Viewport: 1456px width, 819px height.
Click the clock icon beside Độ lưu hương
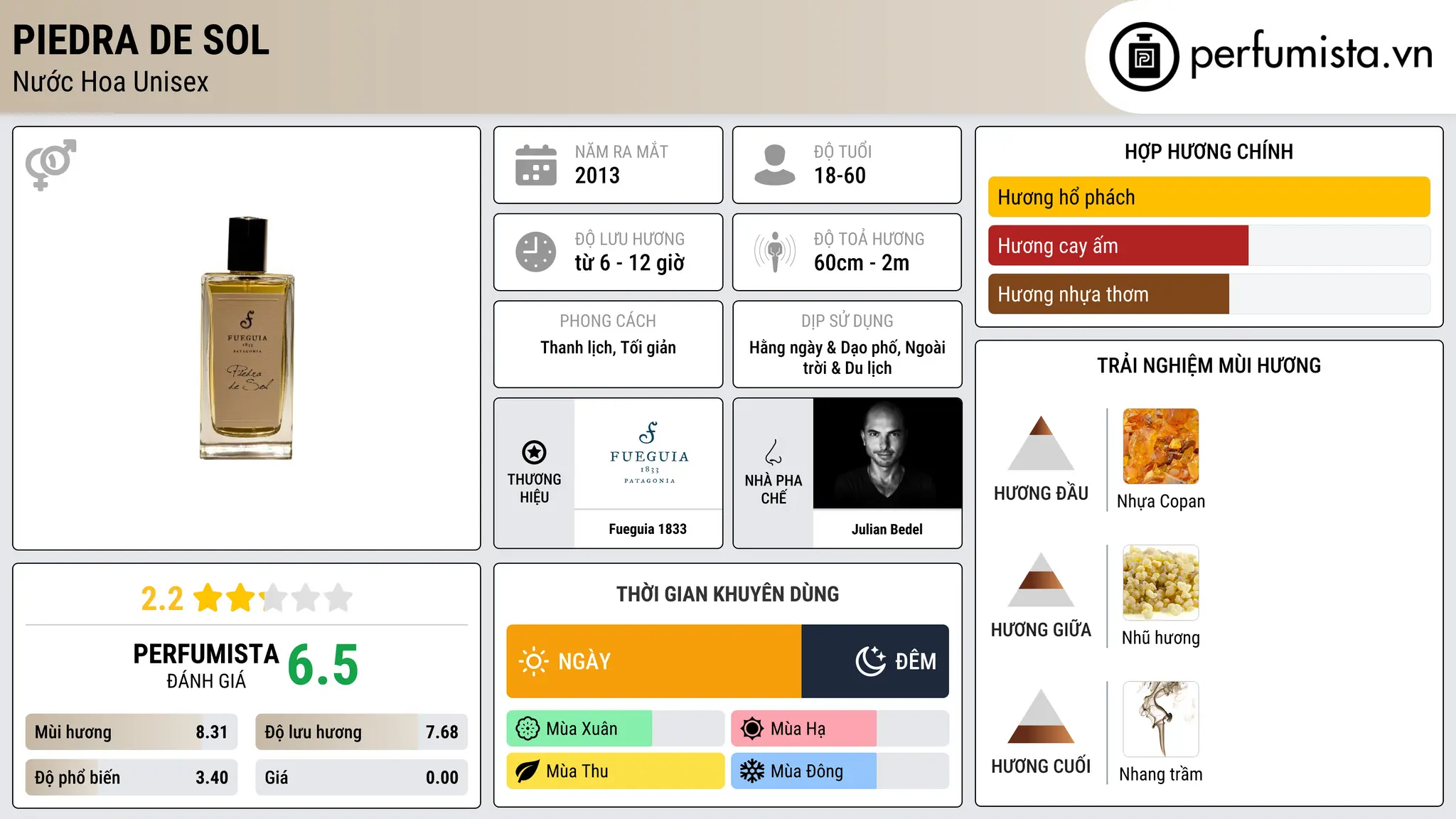pos(536,252)
